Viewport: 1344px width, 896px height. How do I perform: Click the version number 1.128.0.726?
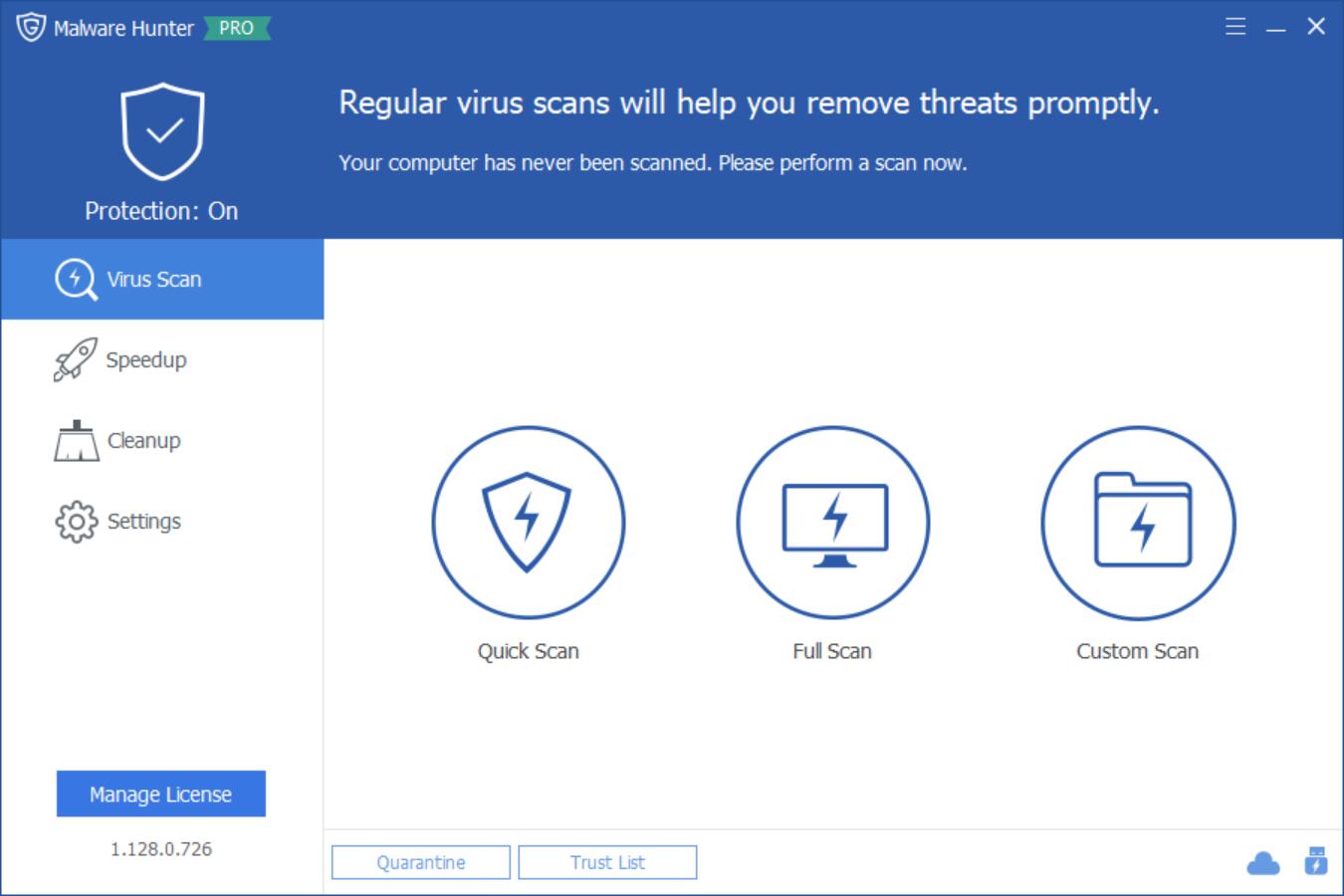[161, 848]
